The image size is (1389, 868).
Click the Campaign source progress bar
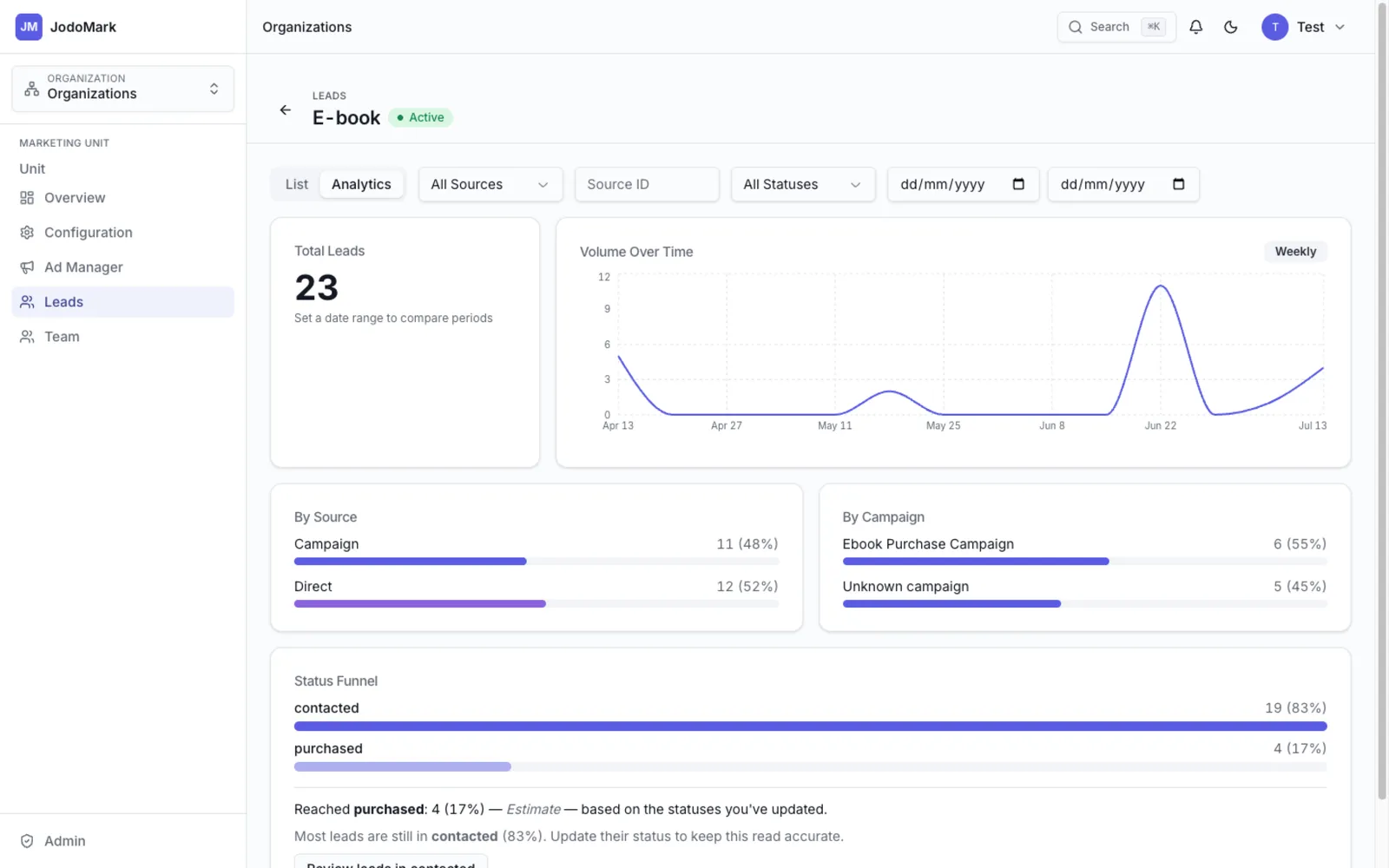pyautogui.click(x=536, y=562)
